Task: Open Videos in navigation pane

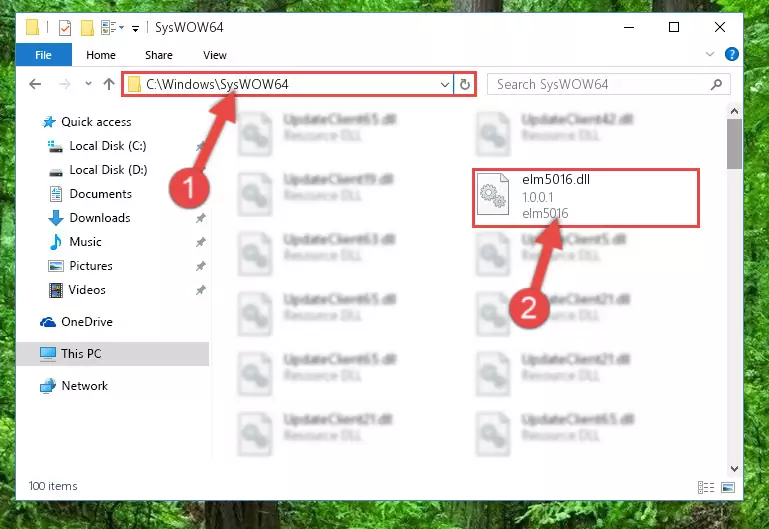Action: coord(87,290)
